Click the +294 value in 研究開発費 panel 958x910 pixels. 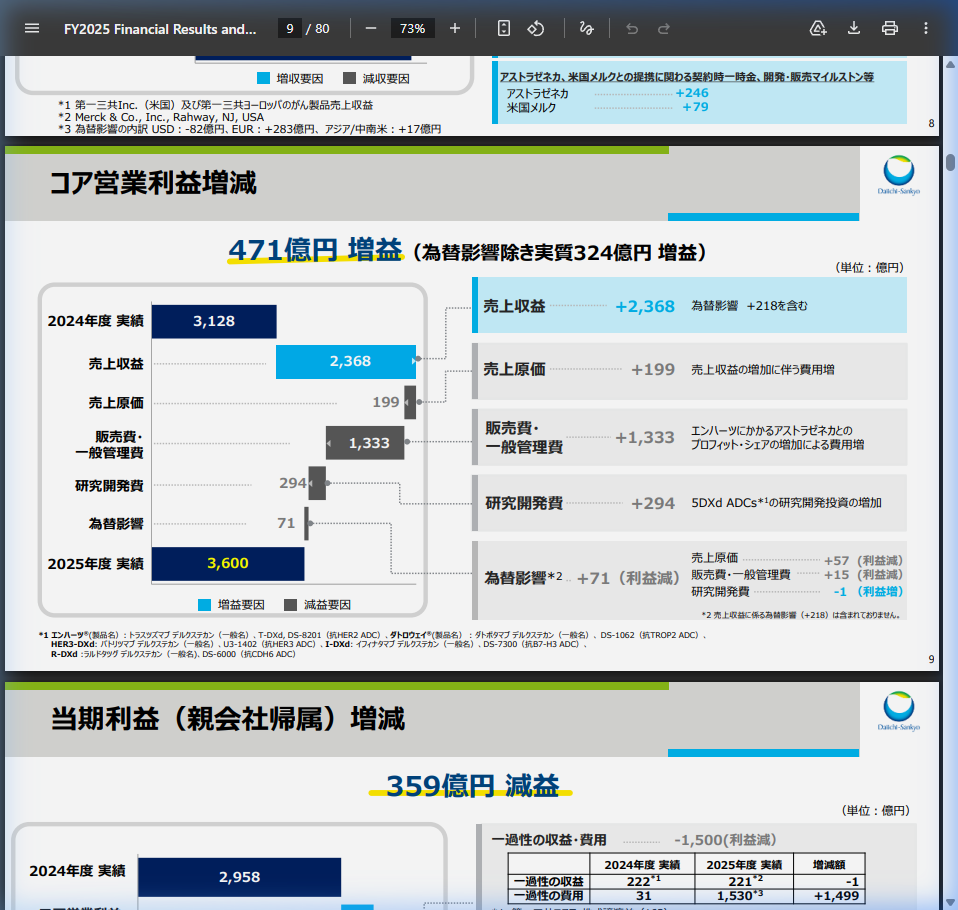[x=653, y=503]
